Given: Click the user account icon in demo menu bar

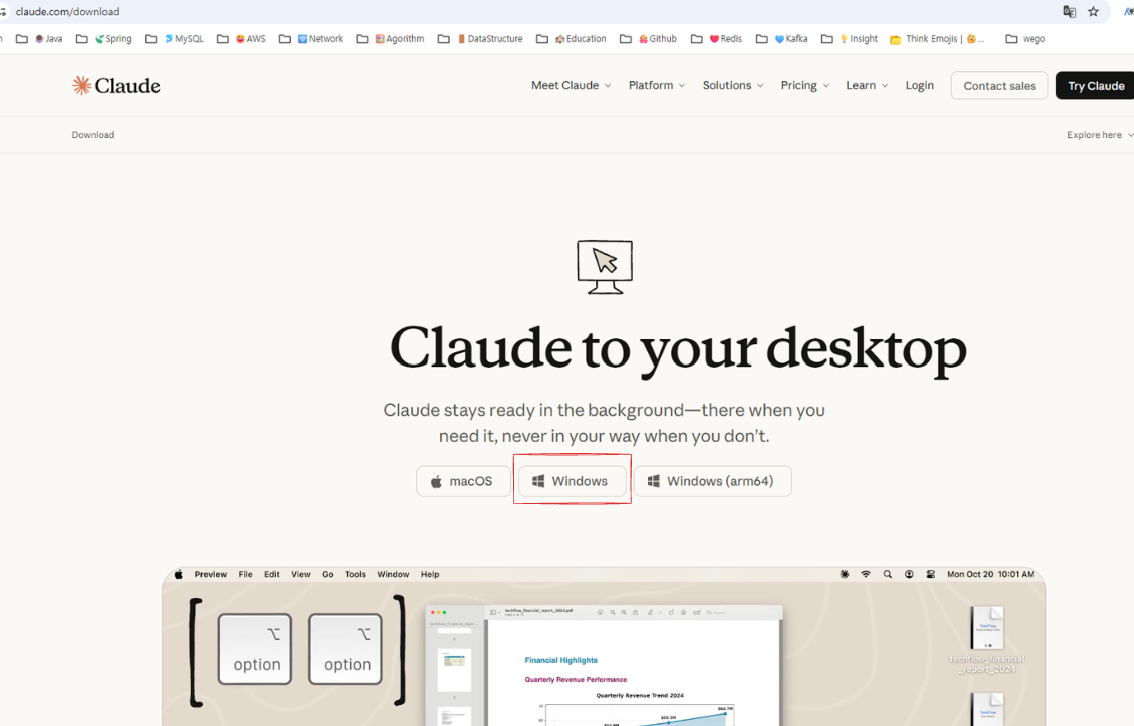Looking at the screenshot, I should pos(909,574).
